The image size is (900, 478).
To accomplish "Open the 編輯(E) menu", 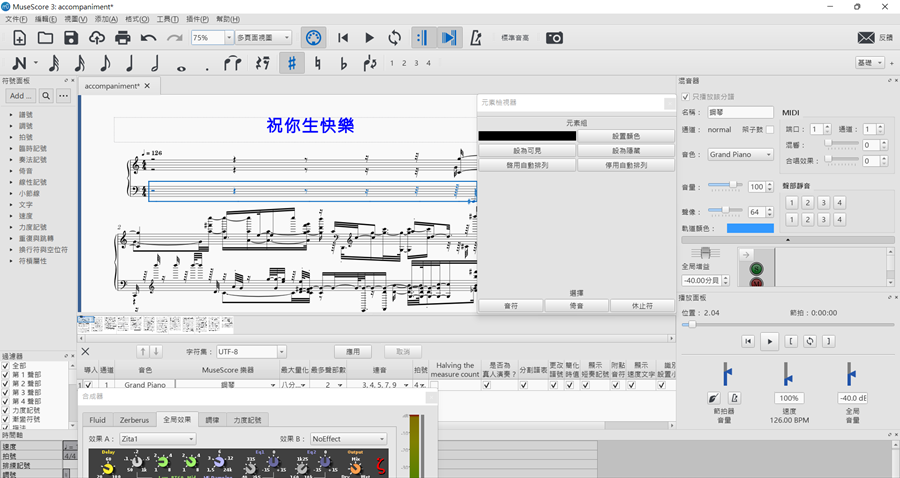I will pyautogui.click(x=46, y=19).
